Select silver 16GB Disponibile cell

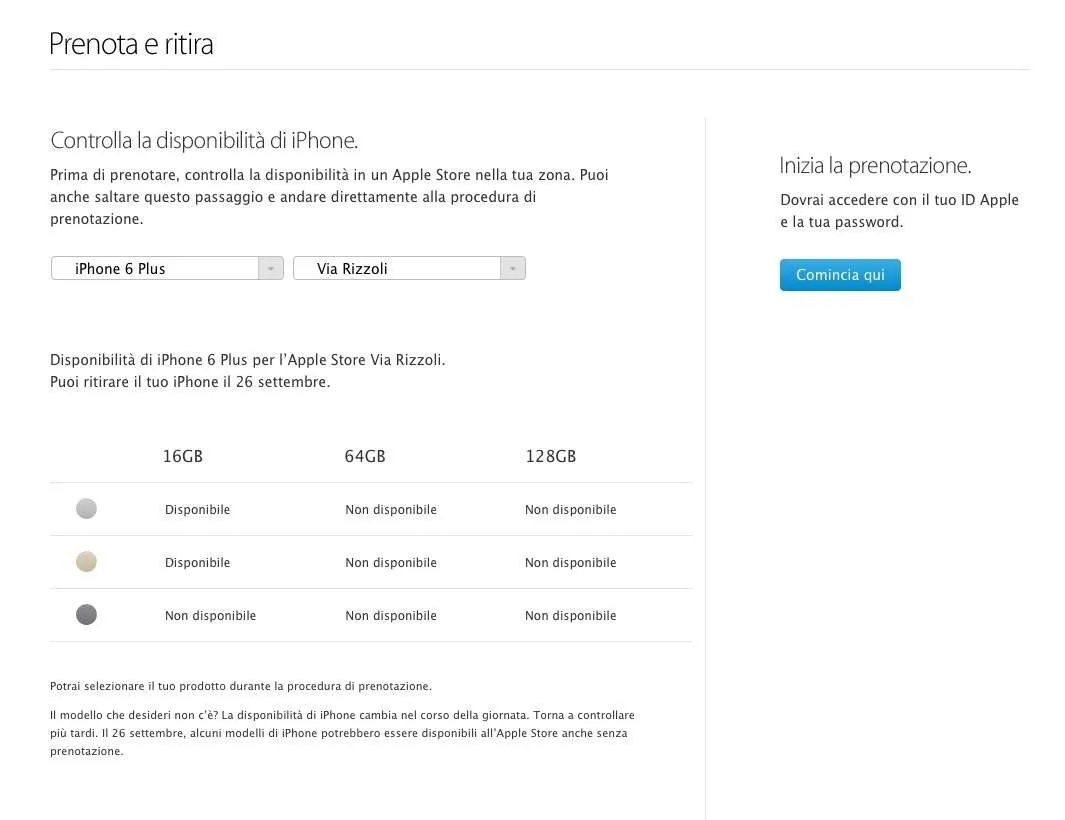pyautogui.click(x=198, y=510)
